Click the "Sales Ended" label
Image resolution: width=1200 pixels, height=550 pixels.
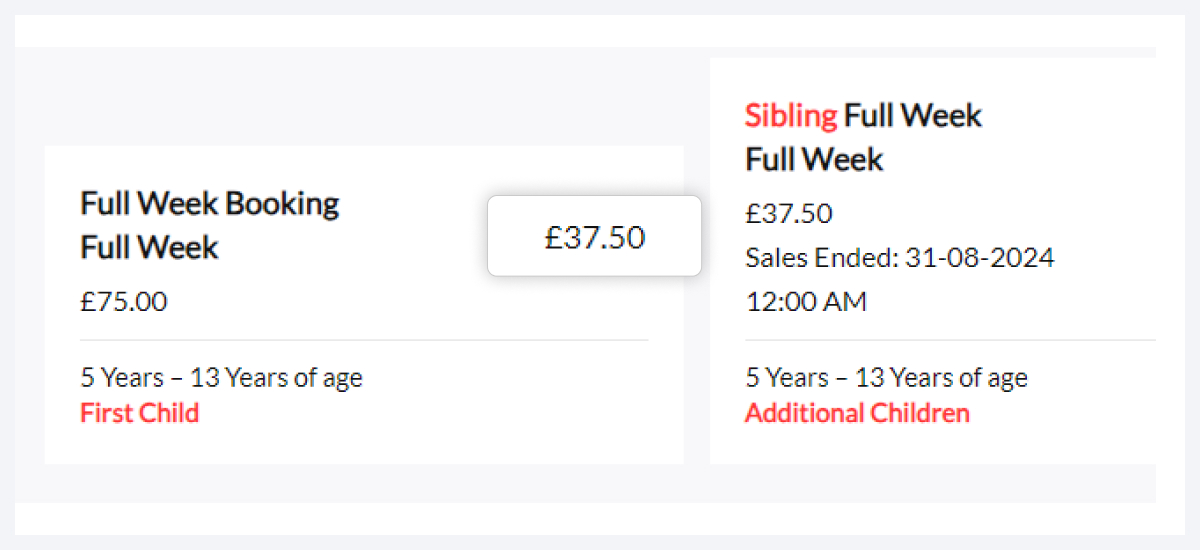click(820, 258)
